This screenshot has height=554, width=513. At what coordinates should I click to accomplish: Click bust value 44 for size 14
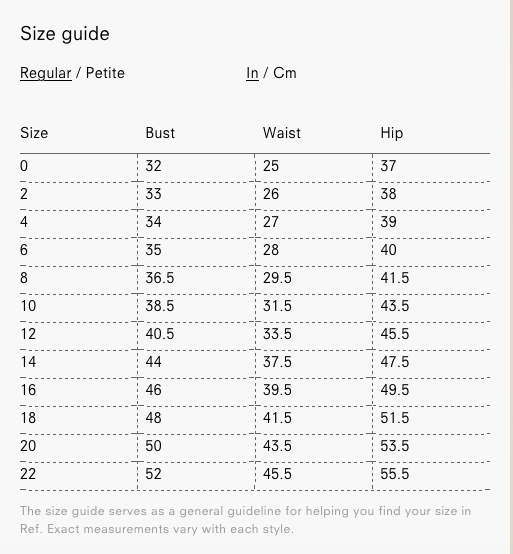[153, 362]
